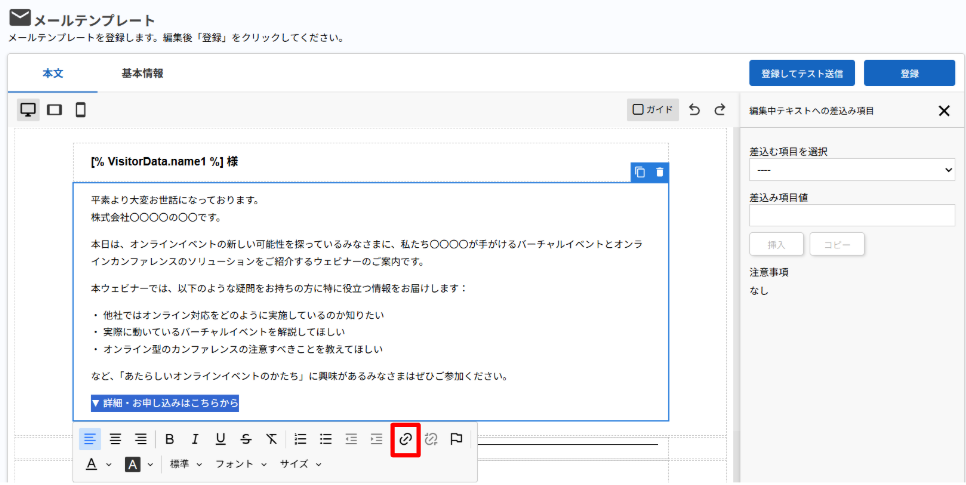Align text right

pyautogui.click(x=141, y=439)
